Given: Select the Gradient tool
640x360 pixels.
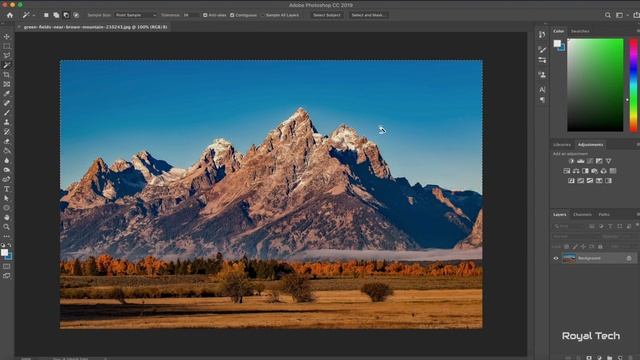Looking at the screenshot, I should (7, 151).
